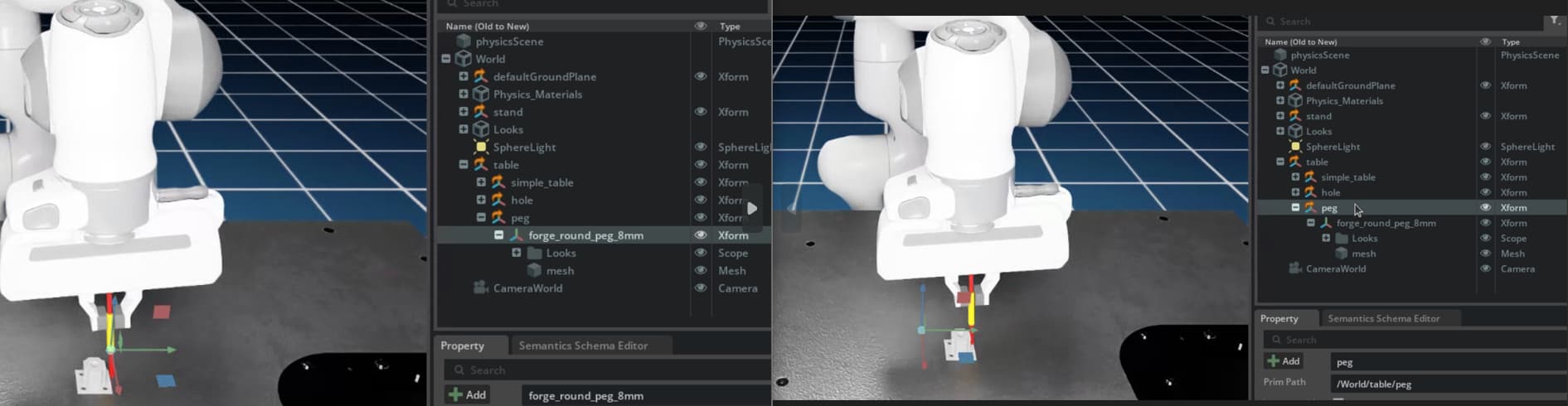Click simple_table Xform icon in left panel

498,182
